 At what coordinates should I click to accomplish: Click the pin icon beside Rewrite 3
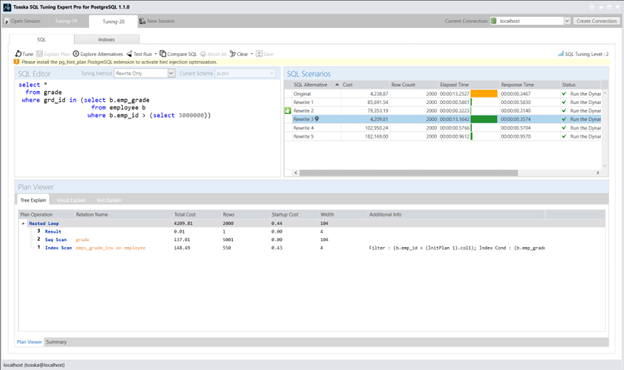(317, 119)
